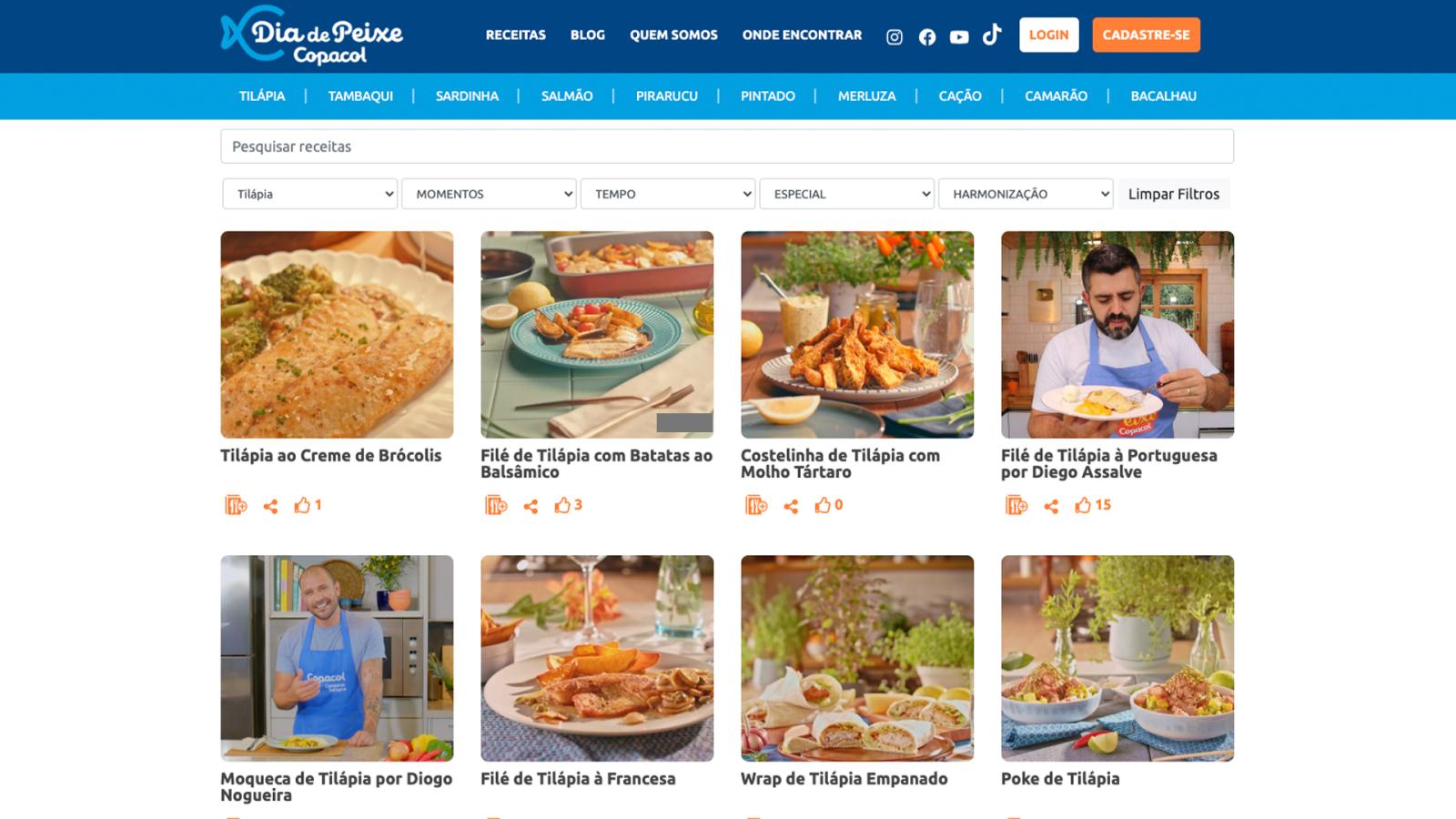Screen dimensions: 1456x819
Task: Focus the Pesquisar receitas search field
Action: click(727, 147)
